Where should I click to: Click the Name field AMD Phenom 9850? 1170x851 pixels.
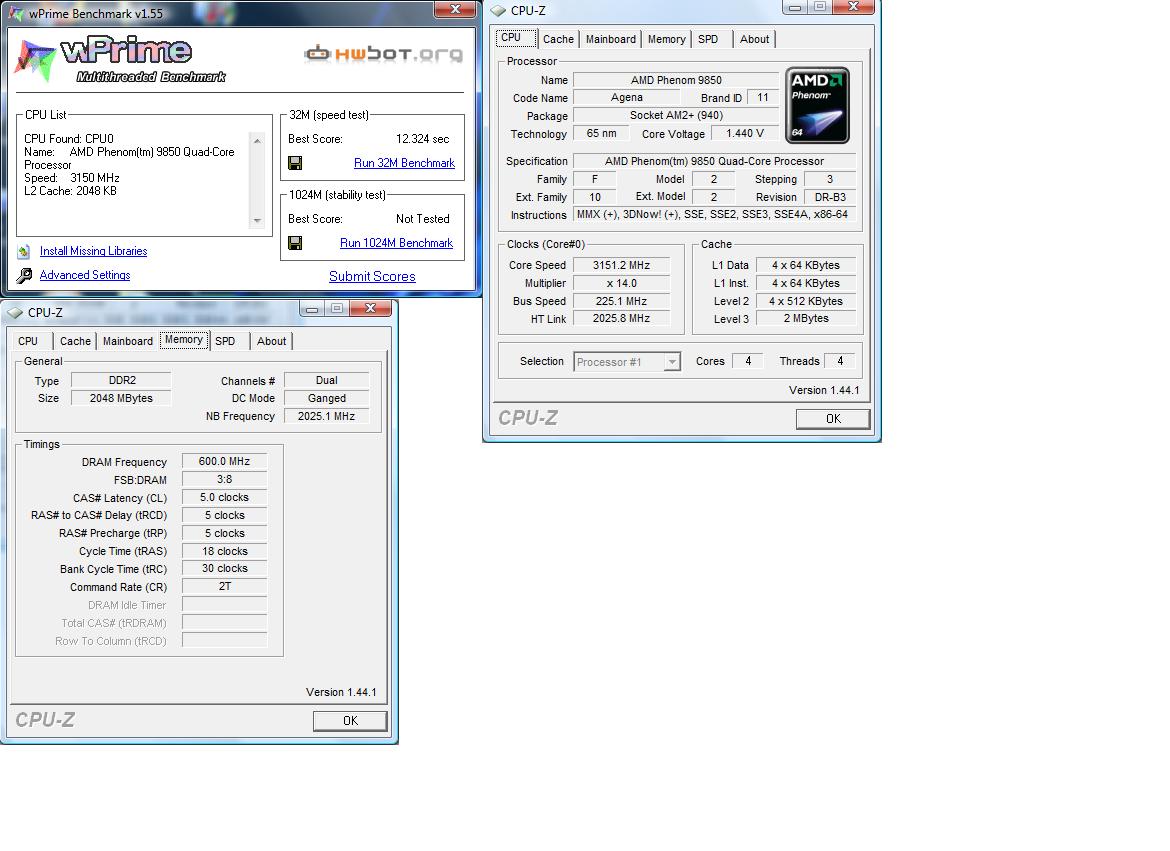676,80
